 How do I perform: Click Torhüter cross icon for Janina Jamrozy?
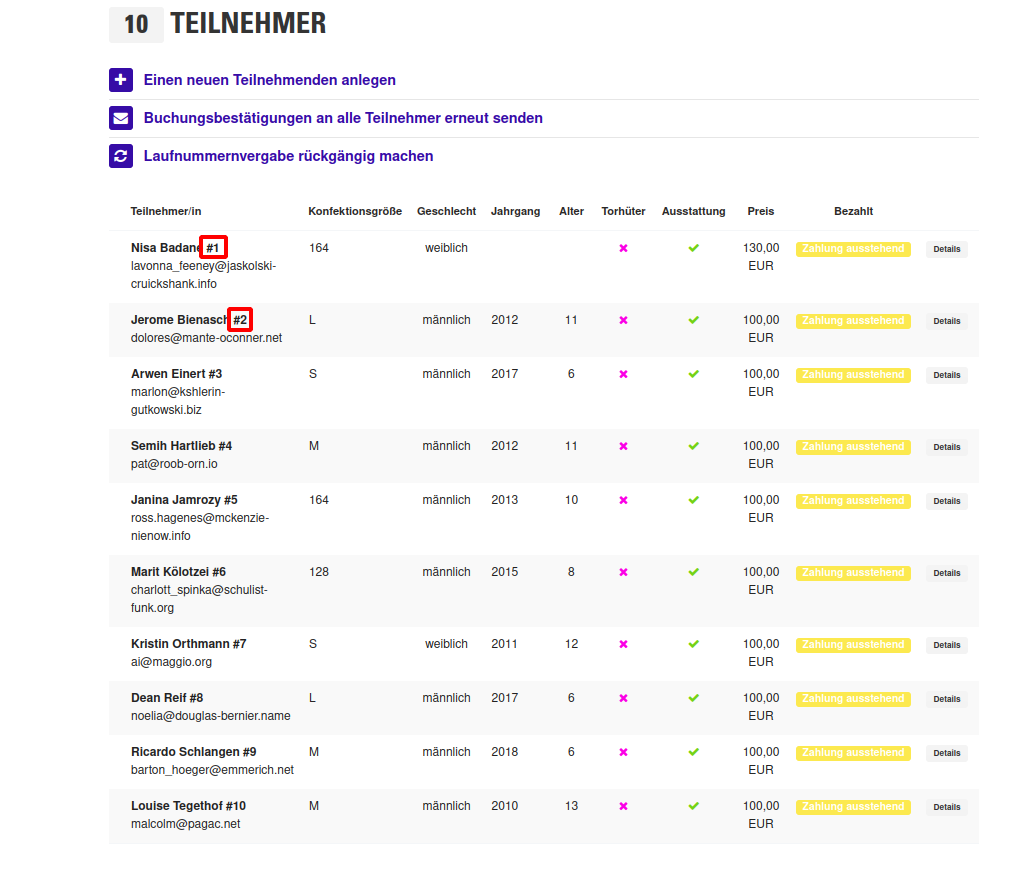[x=623, y=500]
